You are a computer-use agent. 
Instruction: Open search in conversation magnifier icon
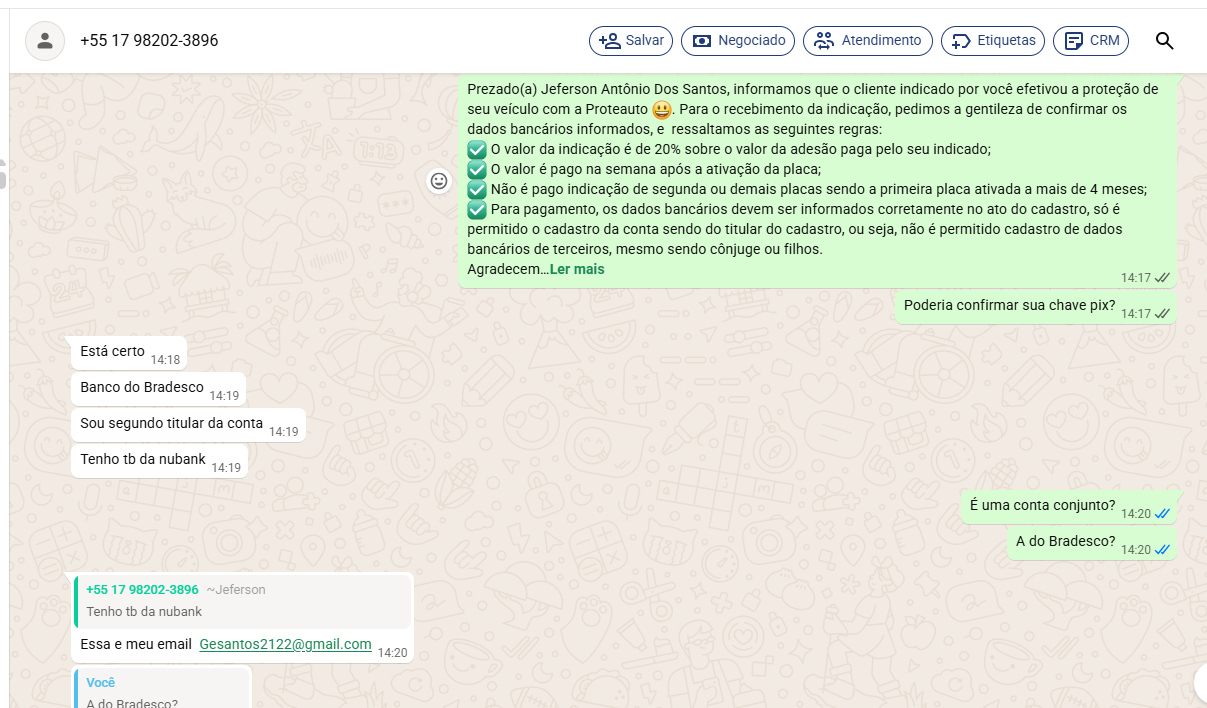point(1164,41)
